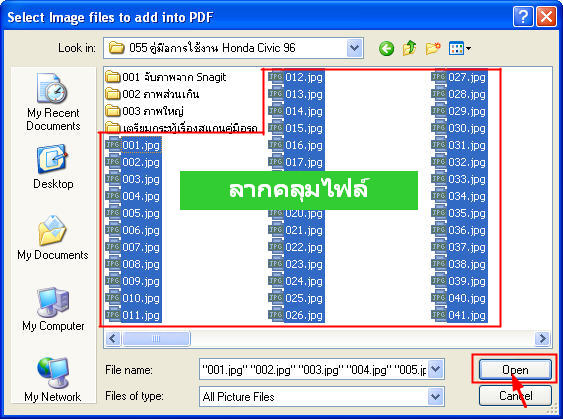Select file 005.jpg

pyautogui.click(x=133, y=213)
